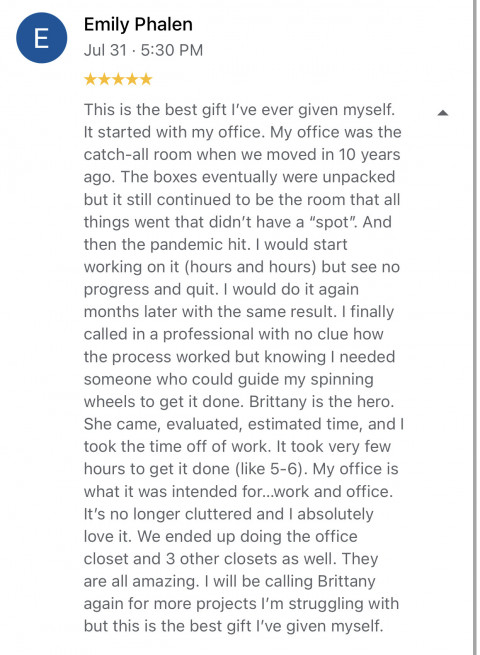The height and width of the screenshot is (655, 480).
Task: Click the second gold rating star
Action: click(x=104, y=79)
